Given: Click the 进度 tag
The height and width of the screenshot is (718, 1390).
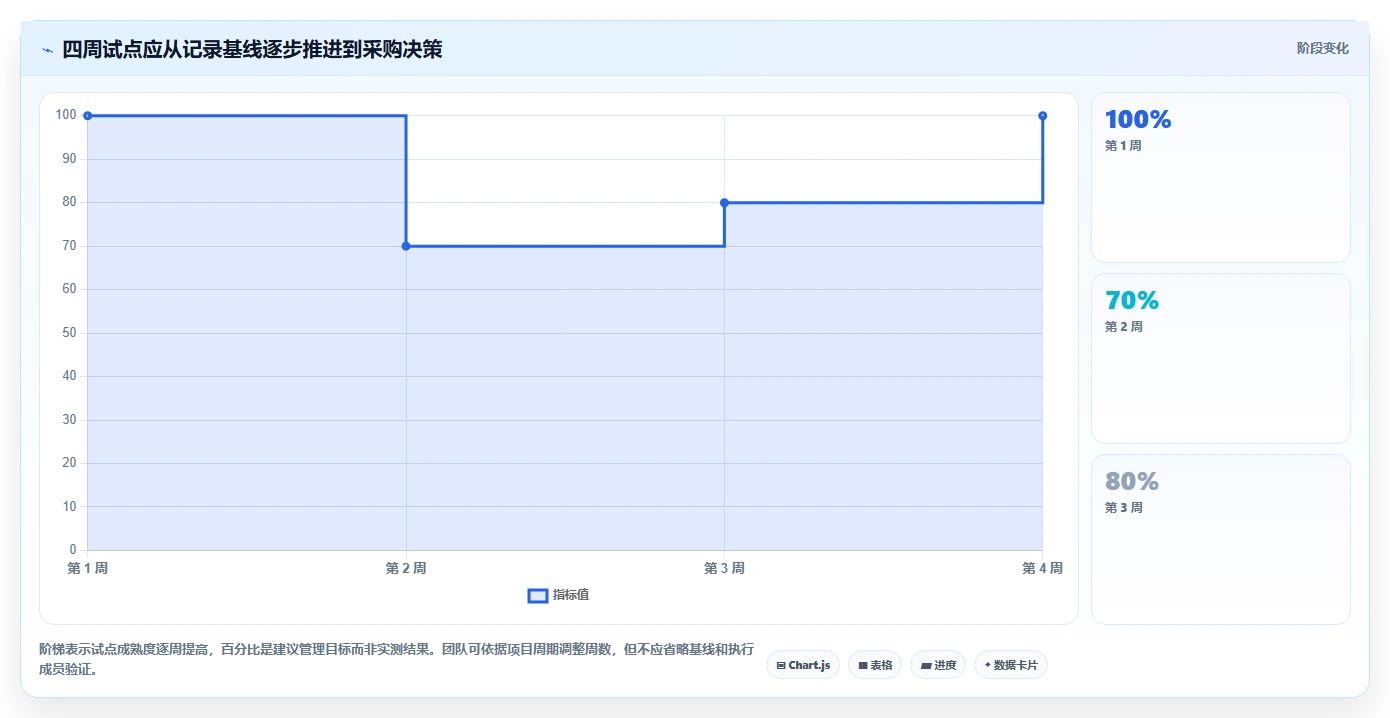Looking at the screenshot, I should tap(938, 665).
